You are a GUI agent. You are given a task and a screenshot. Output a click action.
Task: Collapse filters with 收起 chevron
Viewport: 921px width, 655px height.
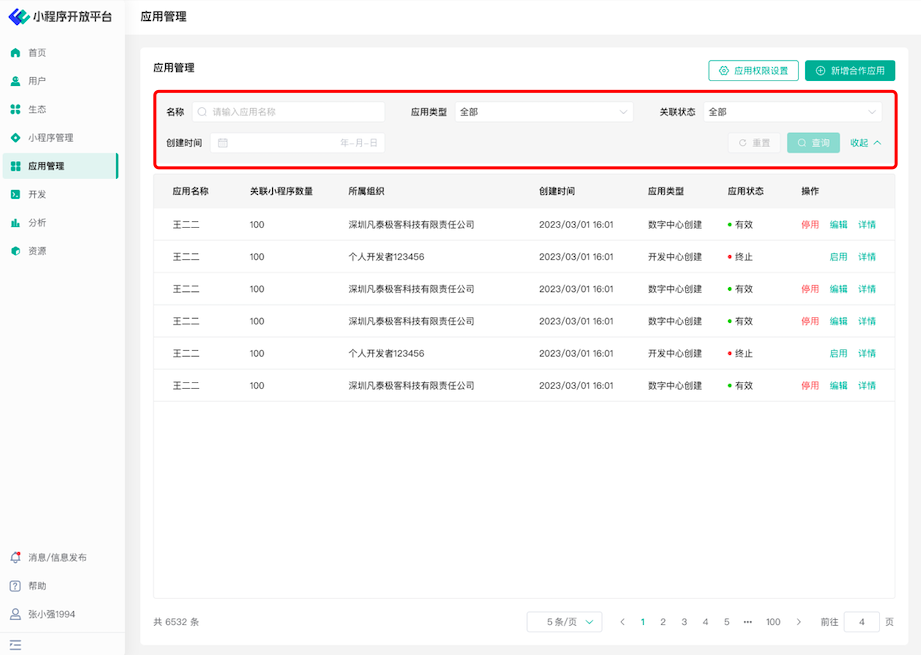click(877, 143)
